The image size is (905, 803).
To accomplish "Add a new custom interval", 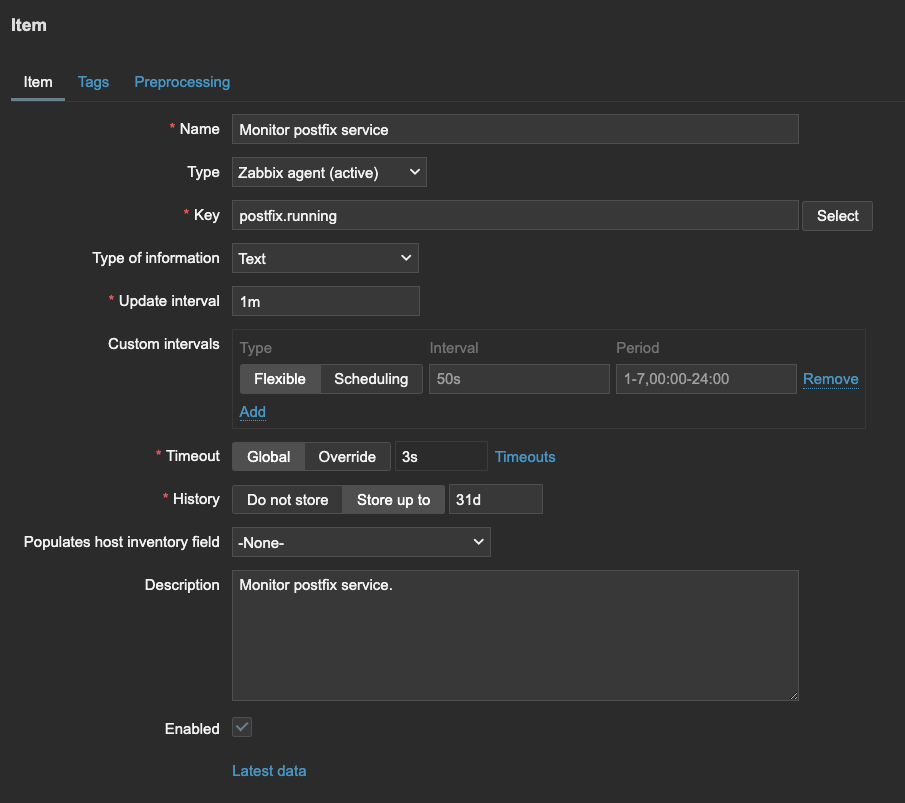I will coord(252,412).
